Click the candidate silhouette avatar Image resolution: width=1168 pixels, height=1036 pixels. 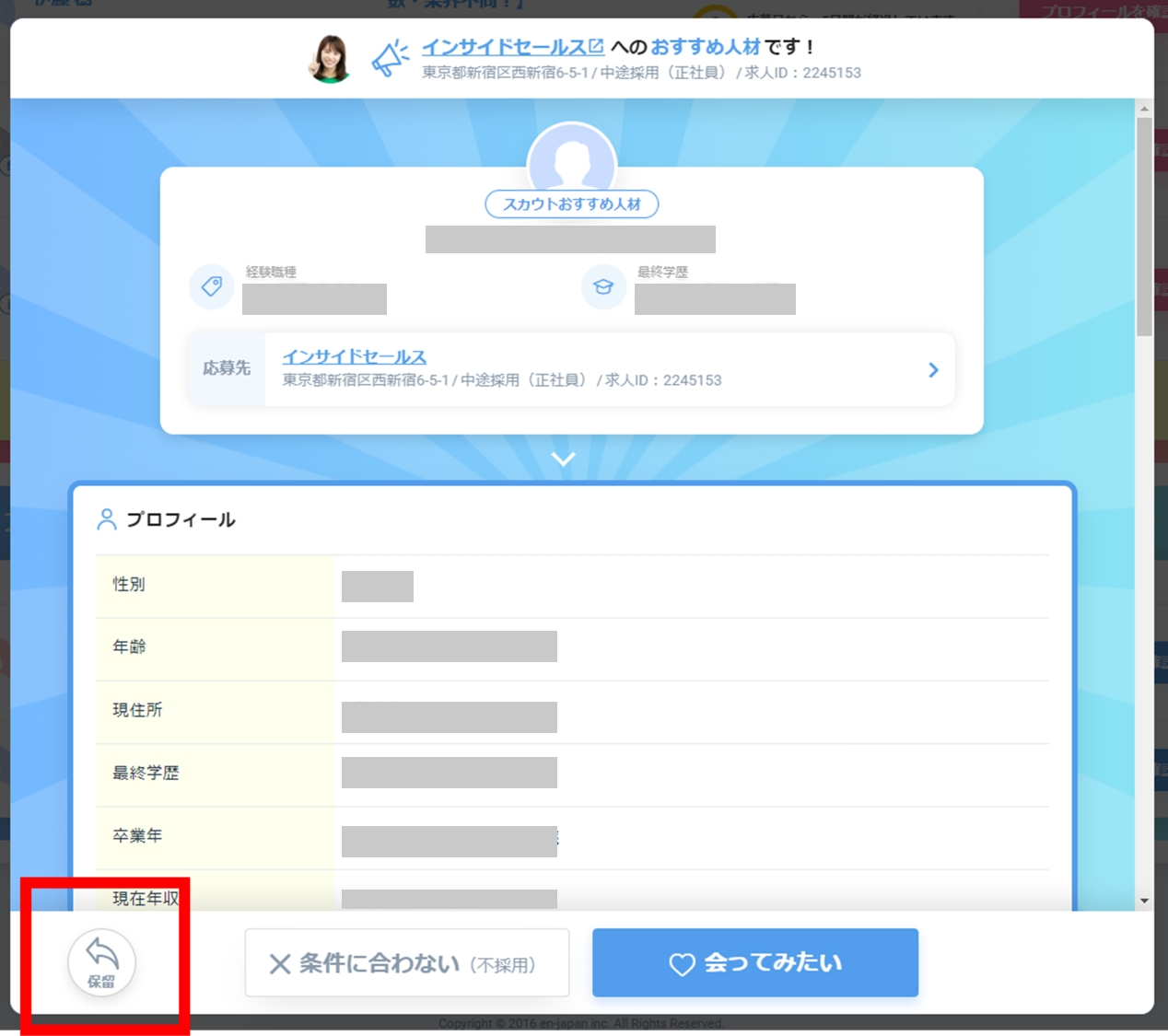(x=572, y=157)
